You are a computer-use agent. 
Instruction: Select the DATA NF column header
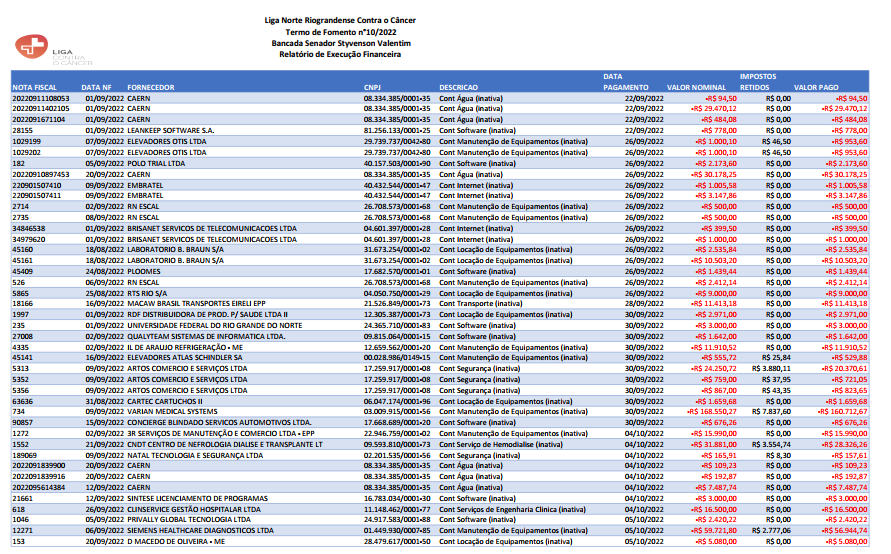click(x=98, y=88)
